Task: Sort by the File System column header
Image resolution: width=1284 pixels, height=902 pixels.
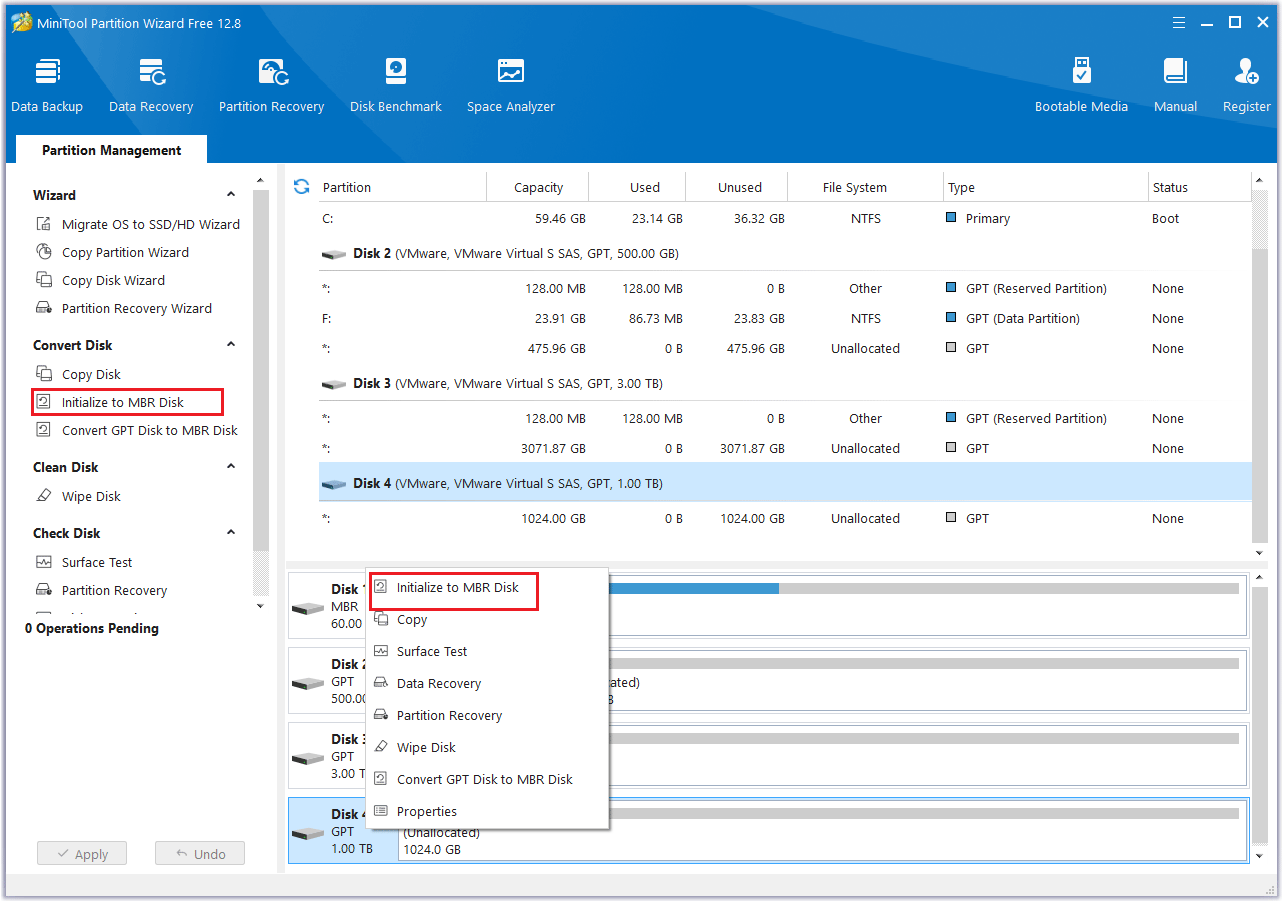Action: point(866,187)
